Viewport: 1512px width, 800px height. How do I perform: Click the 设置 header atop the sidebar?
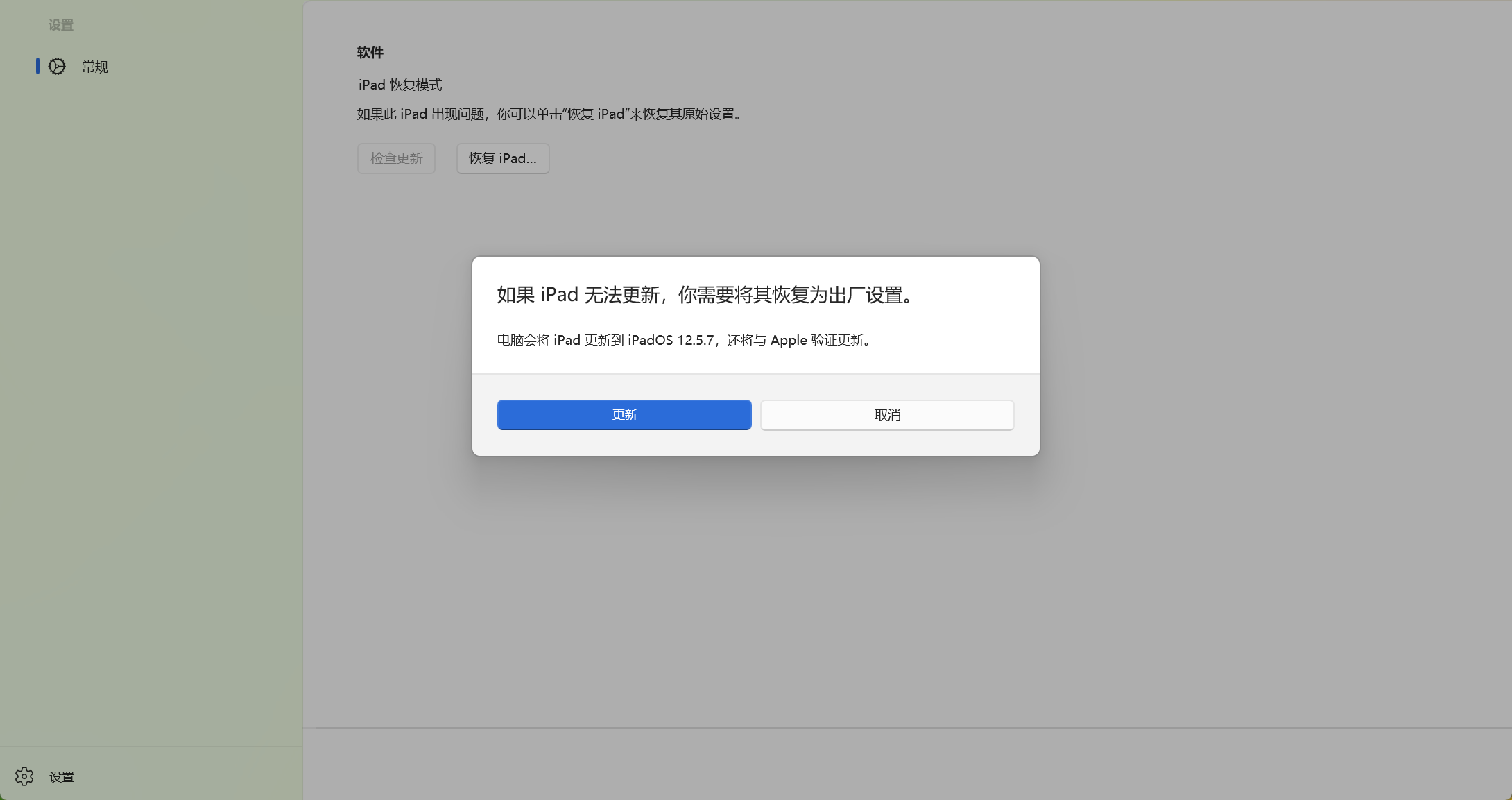click(61, 26)
